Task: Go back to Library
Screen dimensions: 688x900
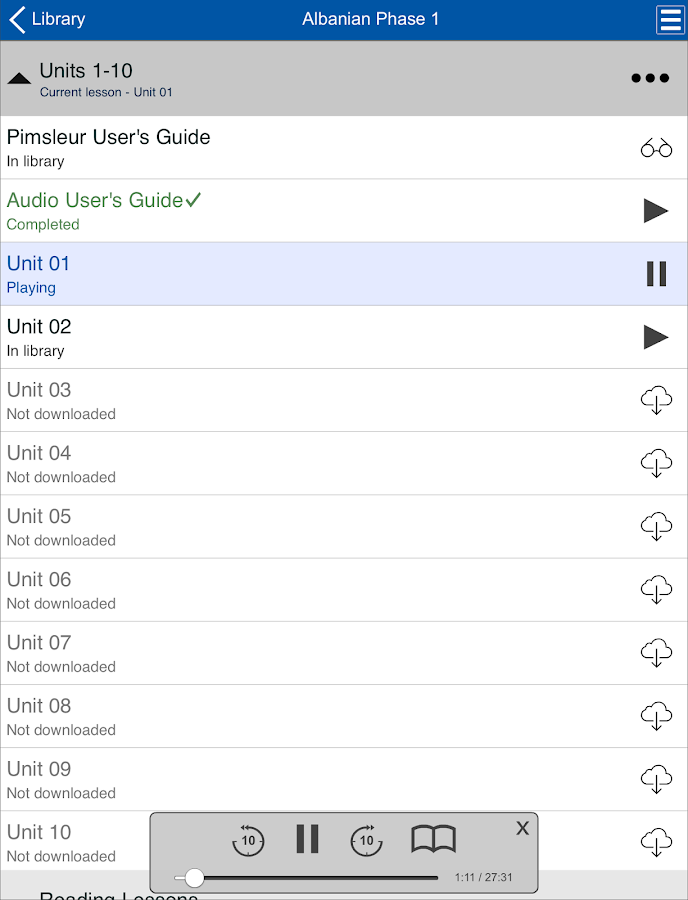Action: point(47,19)
